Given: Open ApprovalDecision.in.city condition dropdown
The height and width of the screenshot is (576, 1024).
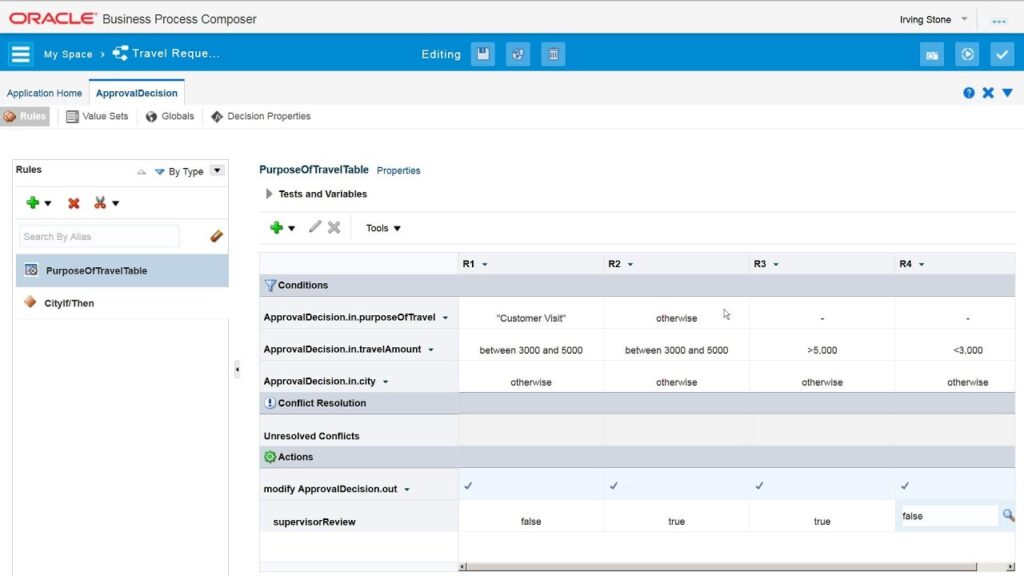Looking at the screenshot, I should click(385, 382).
